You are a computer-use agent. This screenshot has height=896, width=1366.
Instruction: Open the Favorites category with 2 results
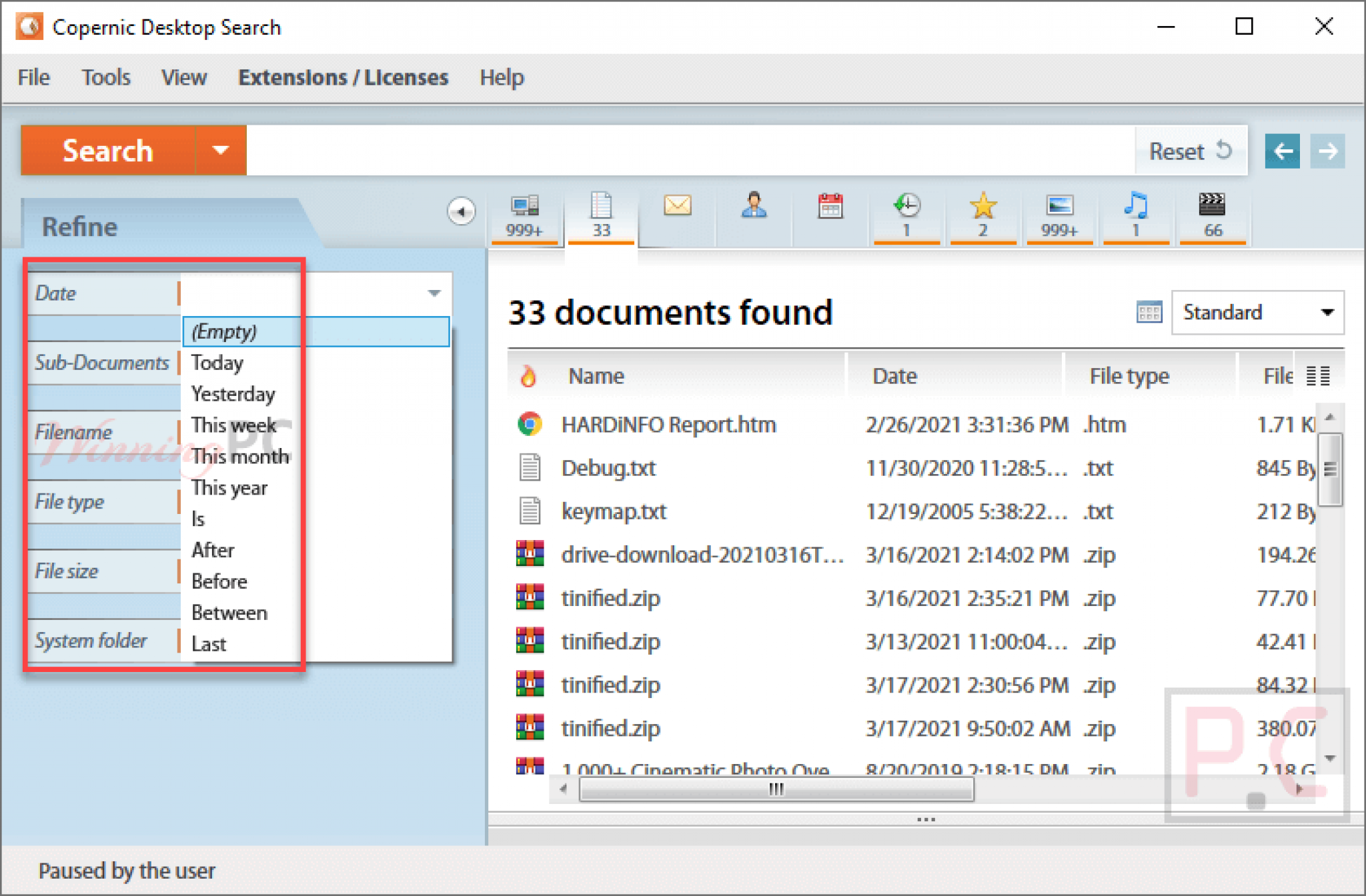coord(982,213)
